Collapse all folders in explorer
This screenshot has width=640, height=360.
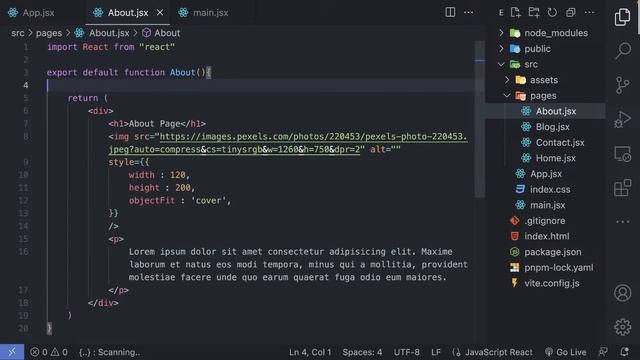pyautogui.click(x=571, y=13)
